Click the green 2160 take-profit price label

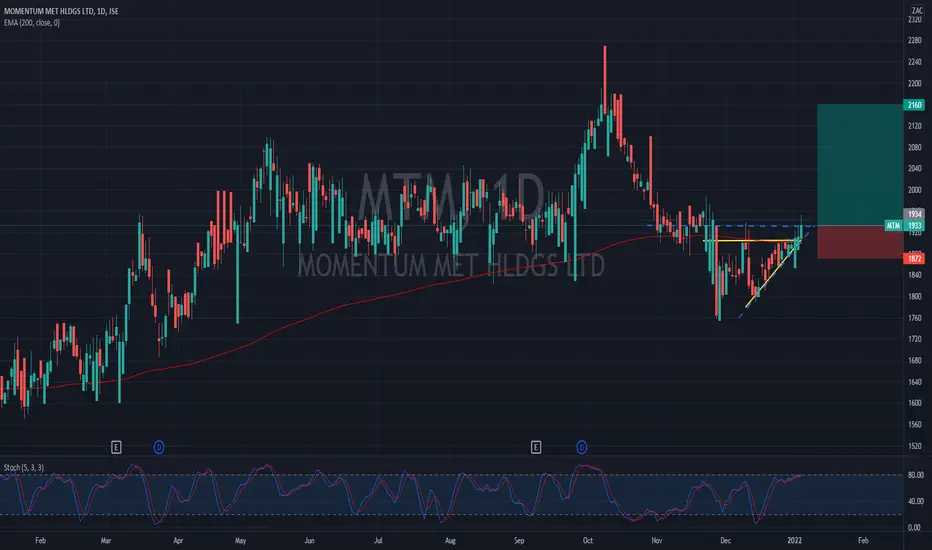click(x=914, y=105)
